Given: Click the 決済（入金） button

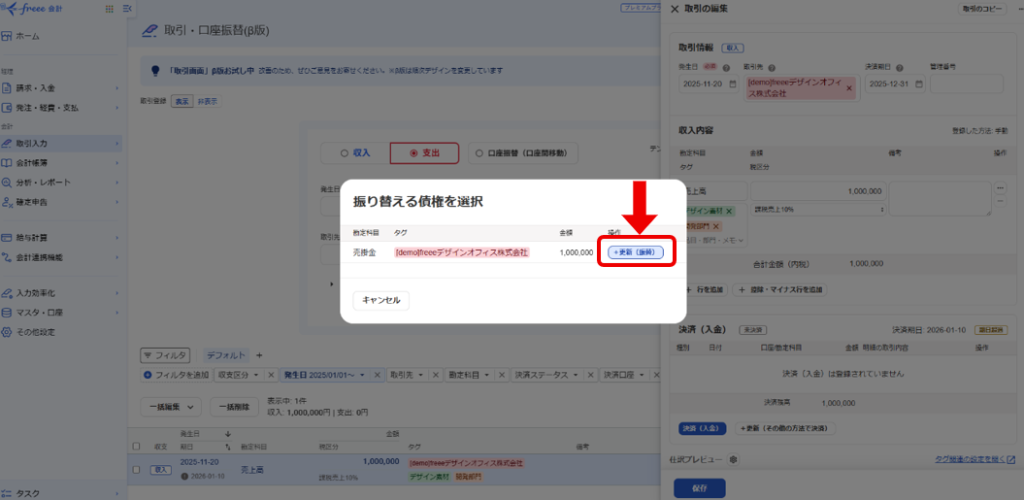Looking at the screenshot, I should tap(702, 428).
